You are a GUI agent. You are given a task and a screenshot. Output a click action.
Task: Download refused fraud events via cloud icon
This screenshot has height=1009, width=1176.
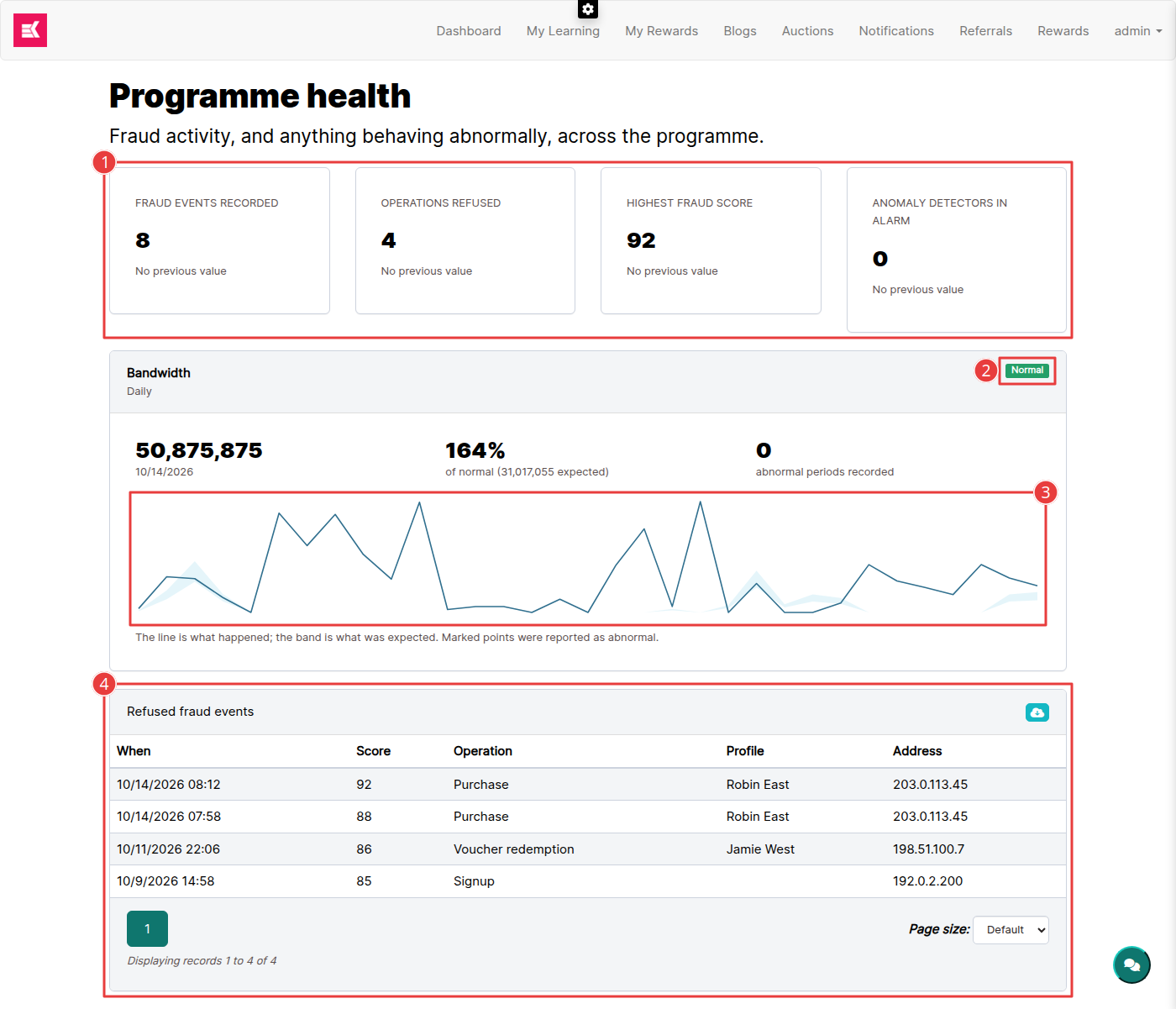(x=1037, y=712)
